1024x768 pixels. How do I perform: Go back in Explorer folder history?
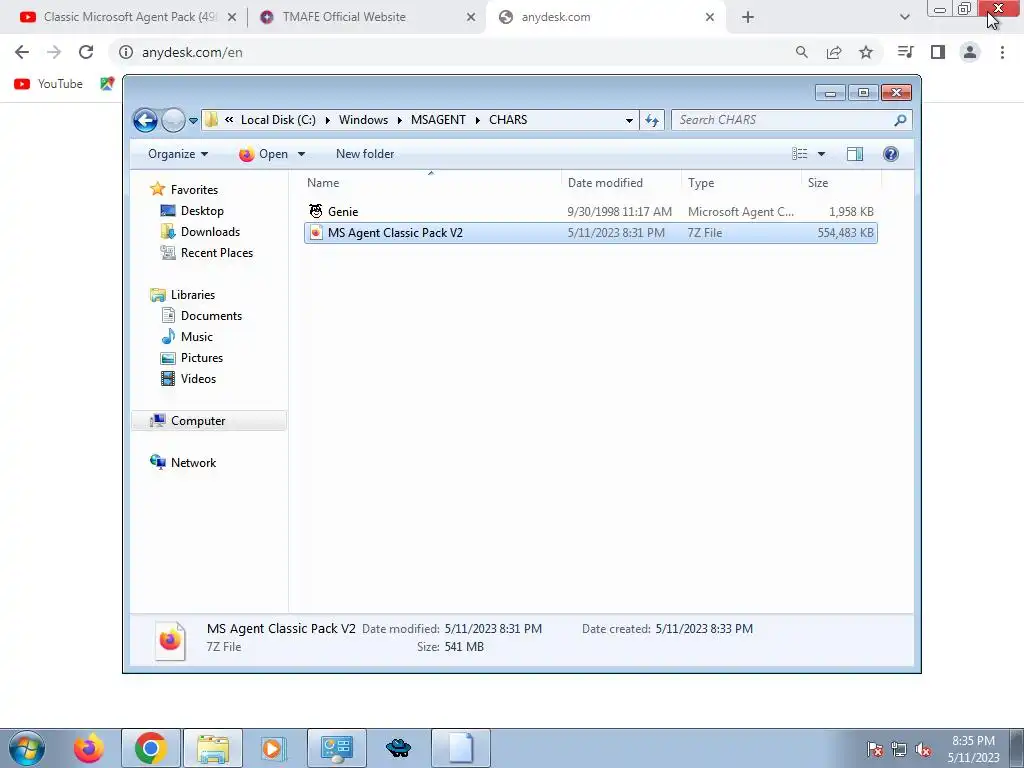pyautogui.click(x=145, y=120)
